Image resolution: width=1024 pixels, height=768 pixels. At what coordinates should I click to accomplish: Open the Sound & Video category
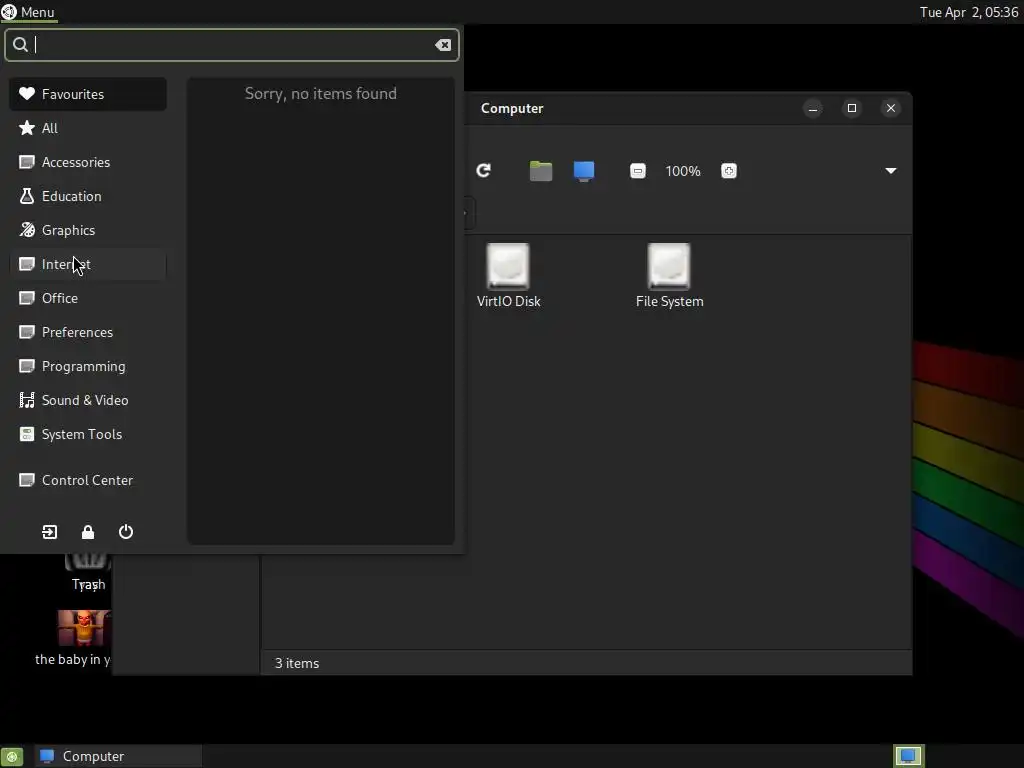[88, 400]
